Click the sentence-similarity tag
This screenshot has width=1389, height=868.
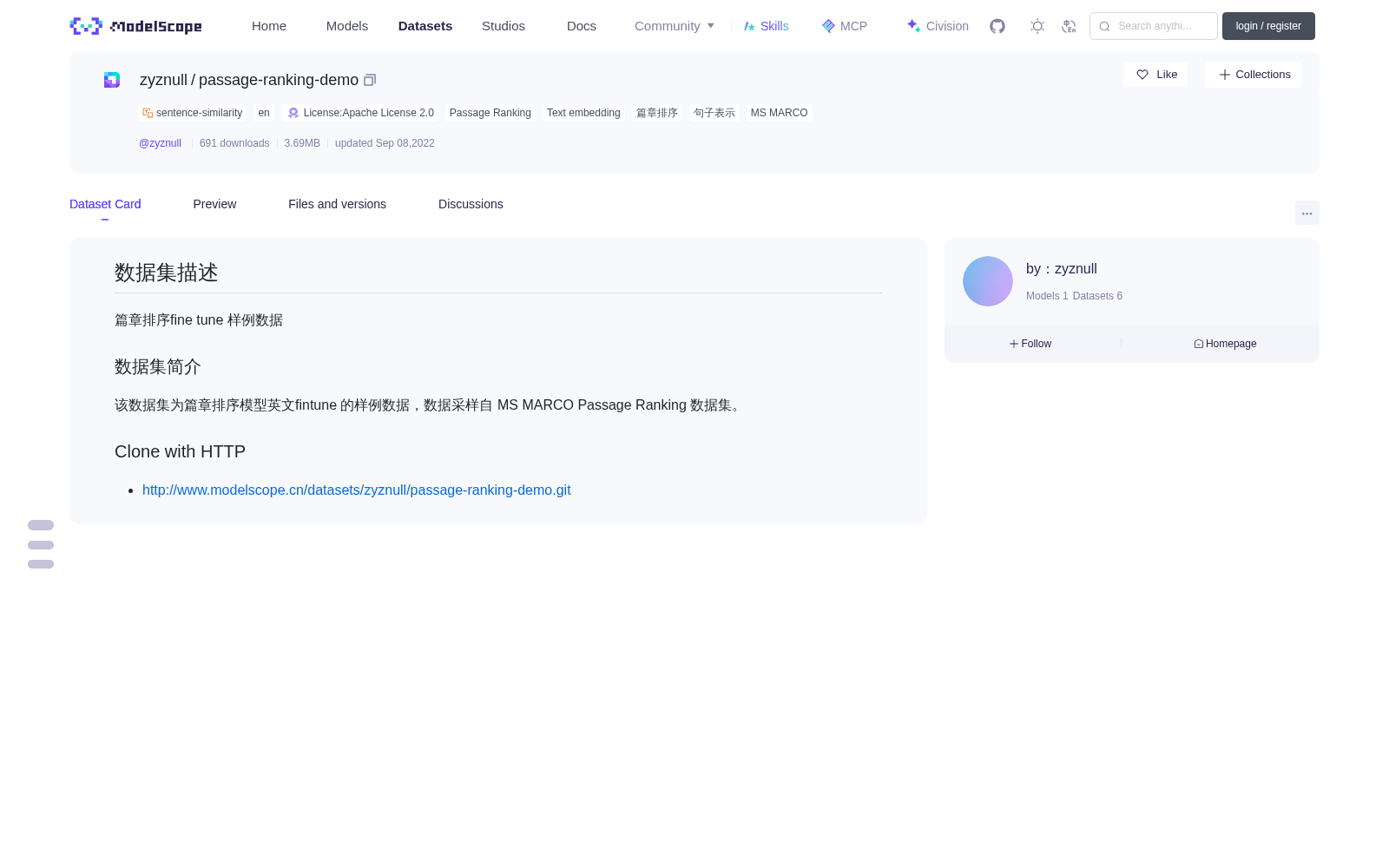[193, 113]
